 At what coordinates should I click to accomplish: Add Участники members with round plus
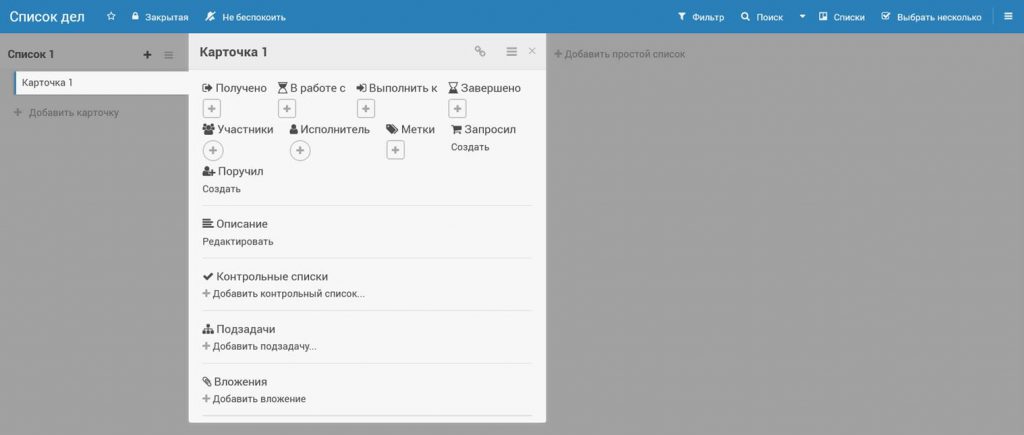pos(213,151)
